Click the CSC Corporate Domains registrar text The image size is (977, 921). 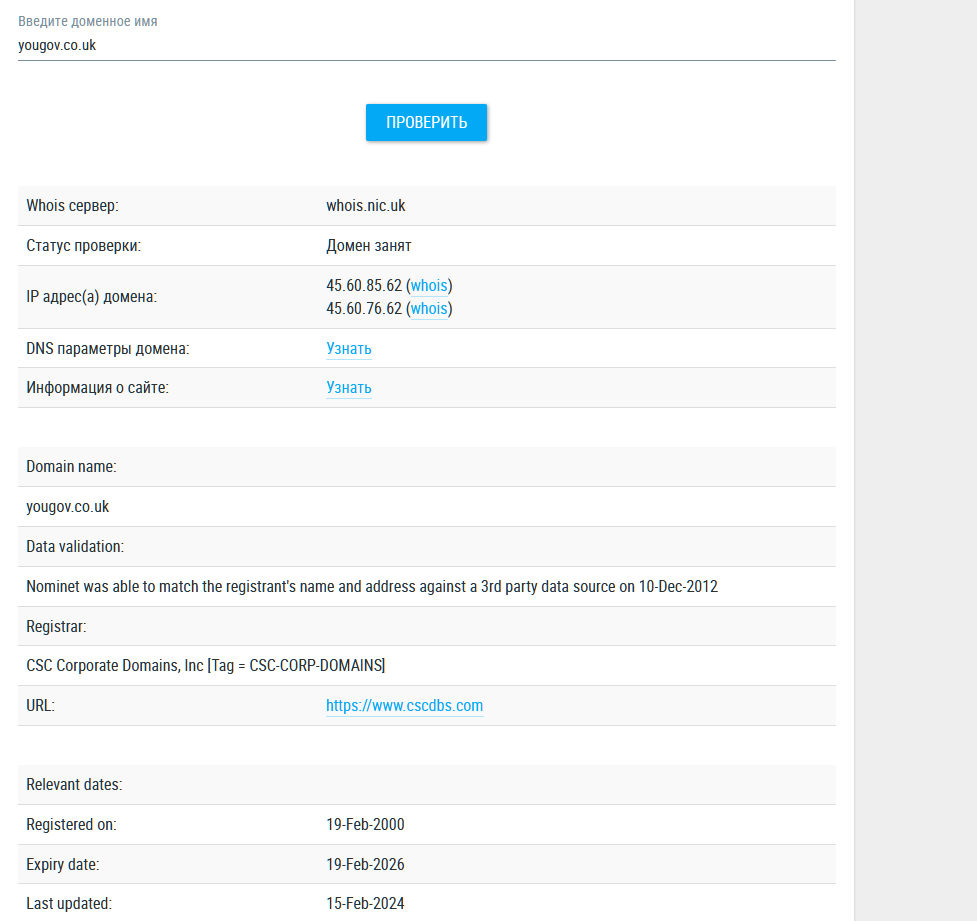tap(205, 666)
